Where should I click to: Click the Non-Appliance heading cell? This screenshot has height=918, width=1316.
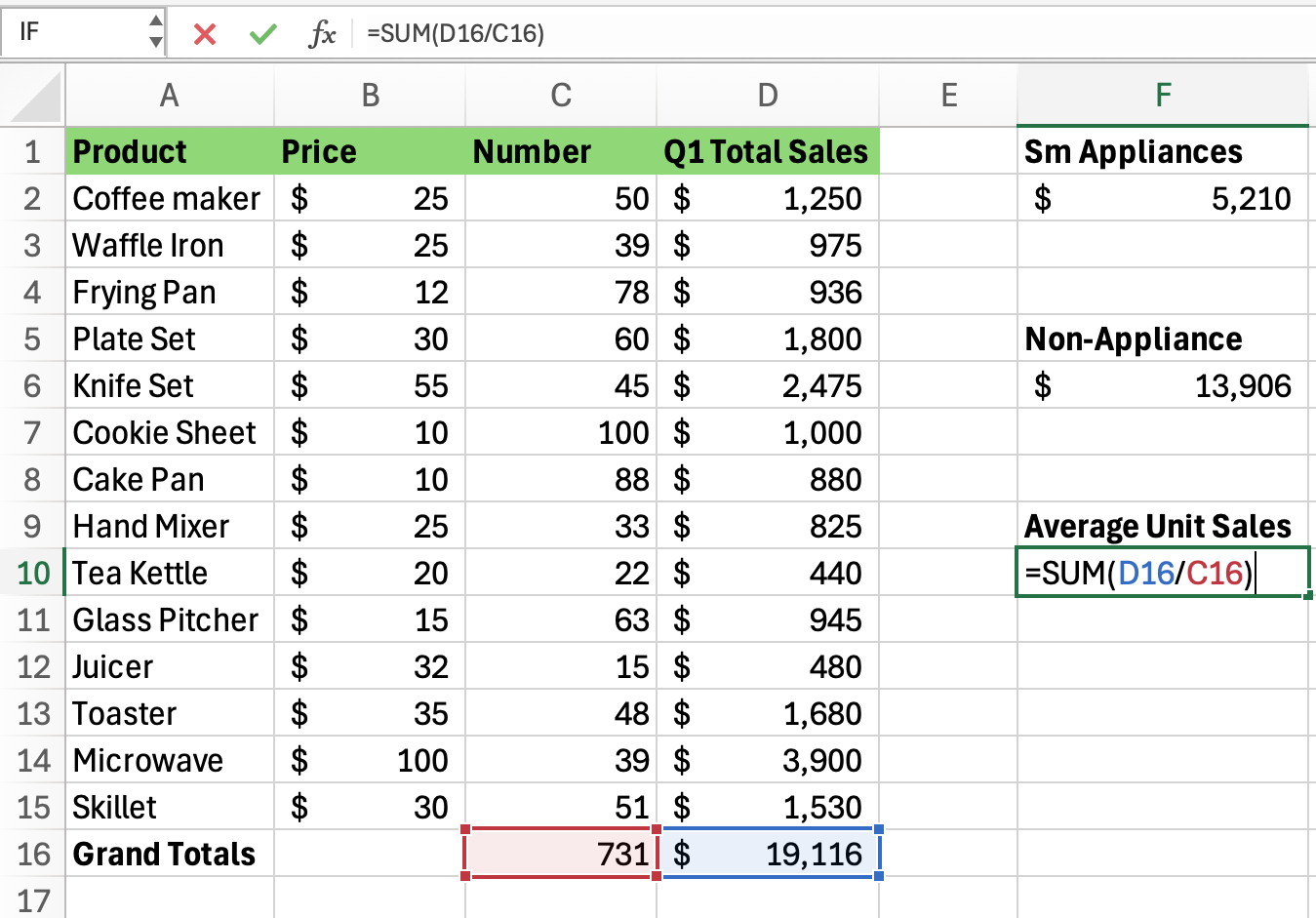[1163, 339]
